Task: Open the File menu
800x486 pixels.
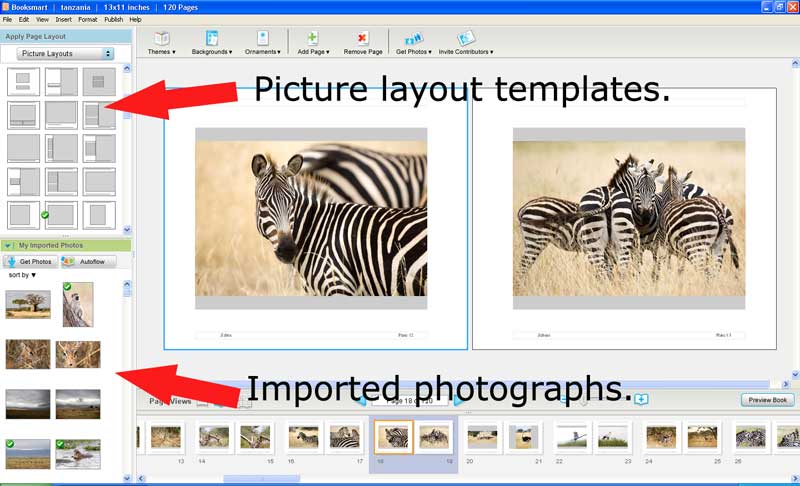Action: [x=7, y=19]
